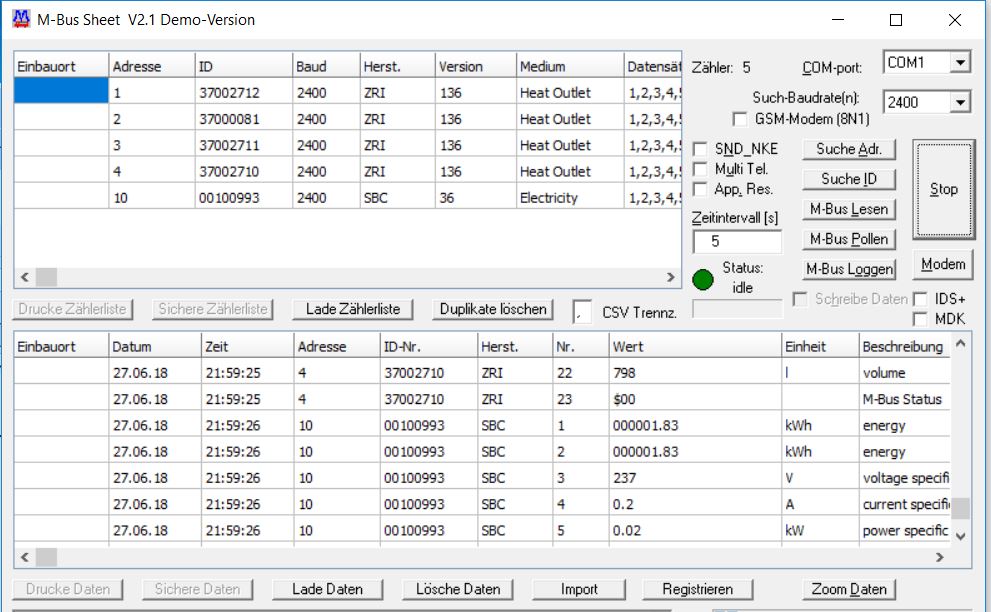Click the meter list horizontal scrollbar thumb
Screen dimensions: 991x612
46,277
